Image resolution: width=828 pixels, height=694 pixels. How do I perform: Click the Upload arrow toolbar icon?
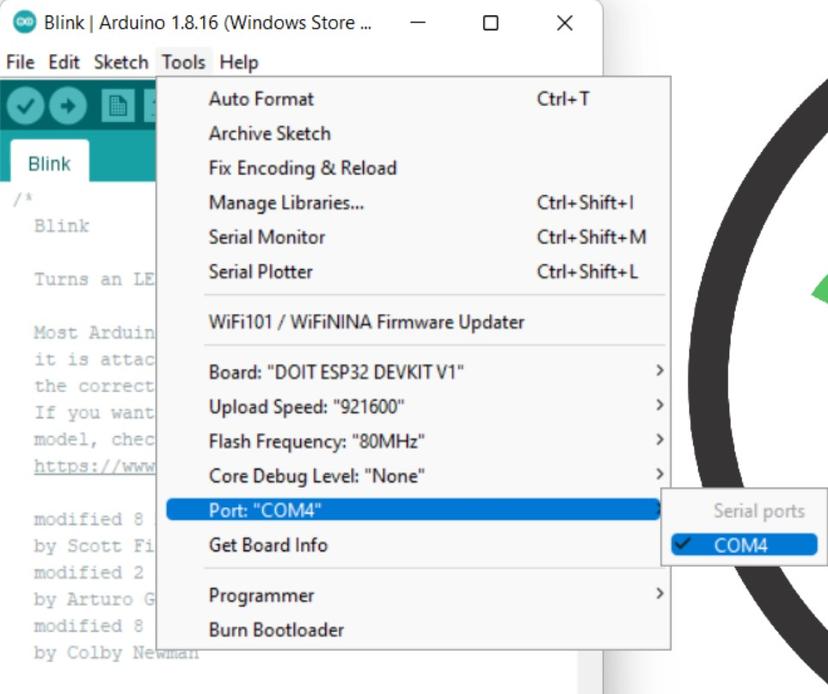tap(68, 105)
